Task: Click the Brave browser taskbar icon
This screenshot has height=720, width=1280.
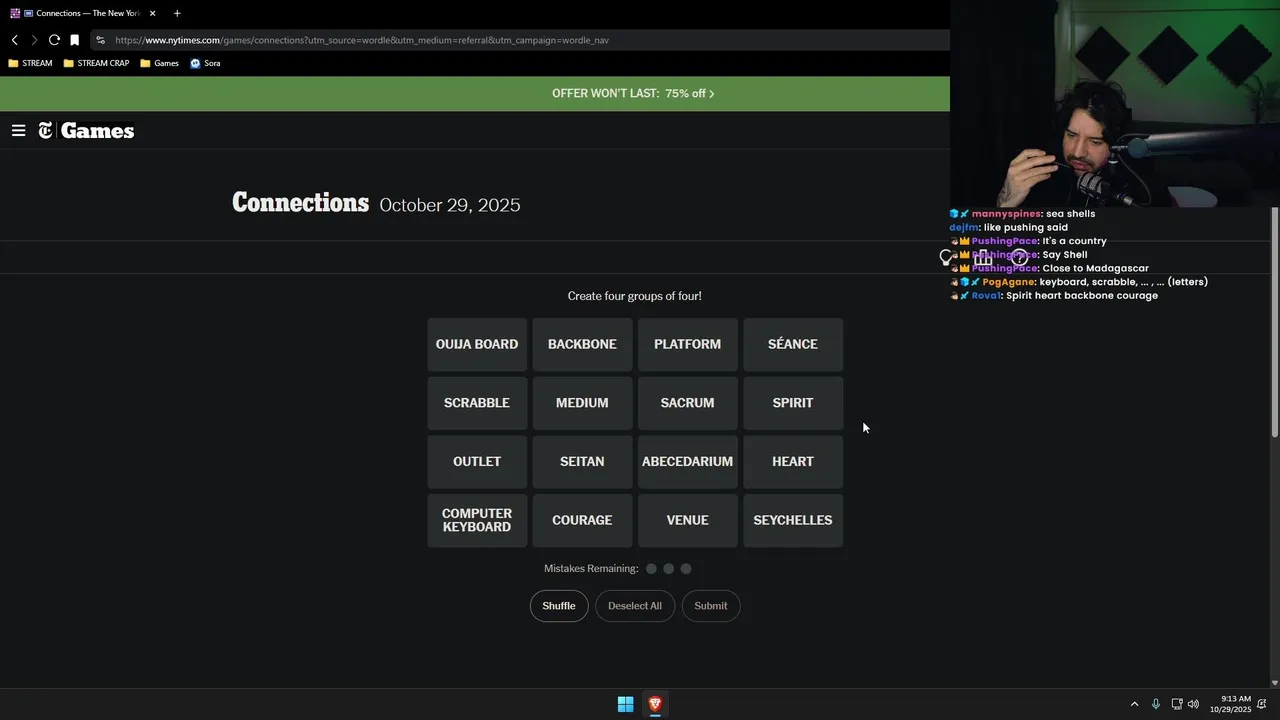Action: pos(655,704)
